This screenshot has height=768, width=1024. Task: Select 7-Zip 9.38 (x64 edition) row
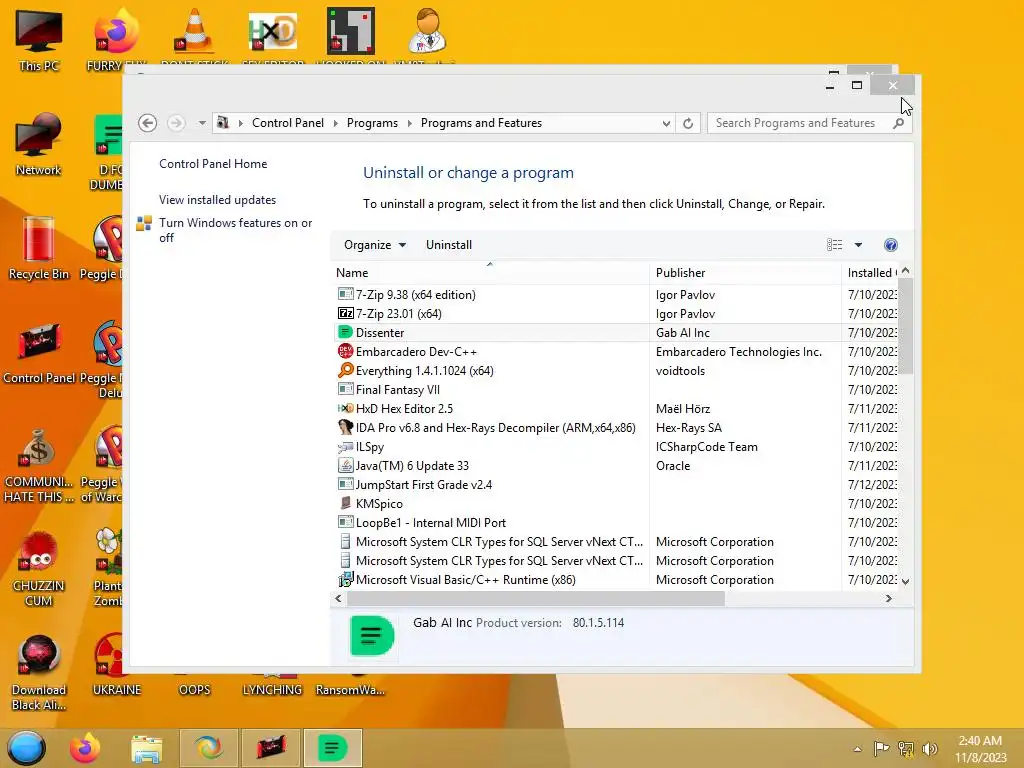tap(616, 295)
